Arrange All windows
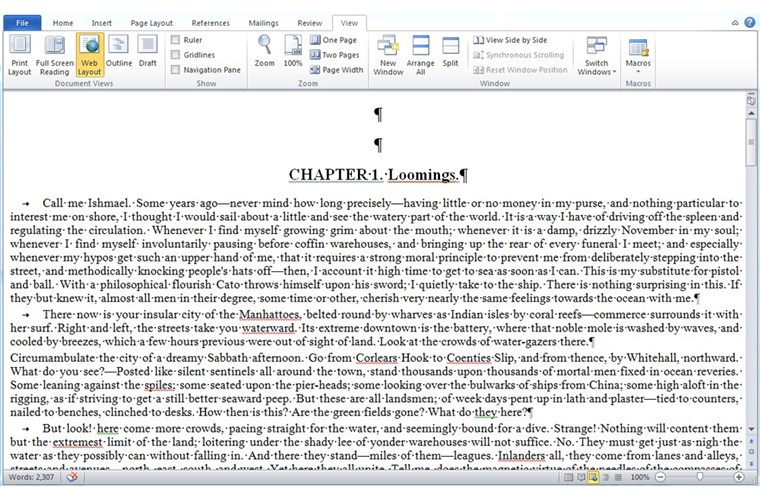Viewport: 760px width, 500px height. pyautogui.click(x=420, y=55)
